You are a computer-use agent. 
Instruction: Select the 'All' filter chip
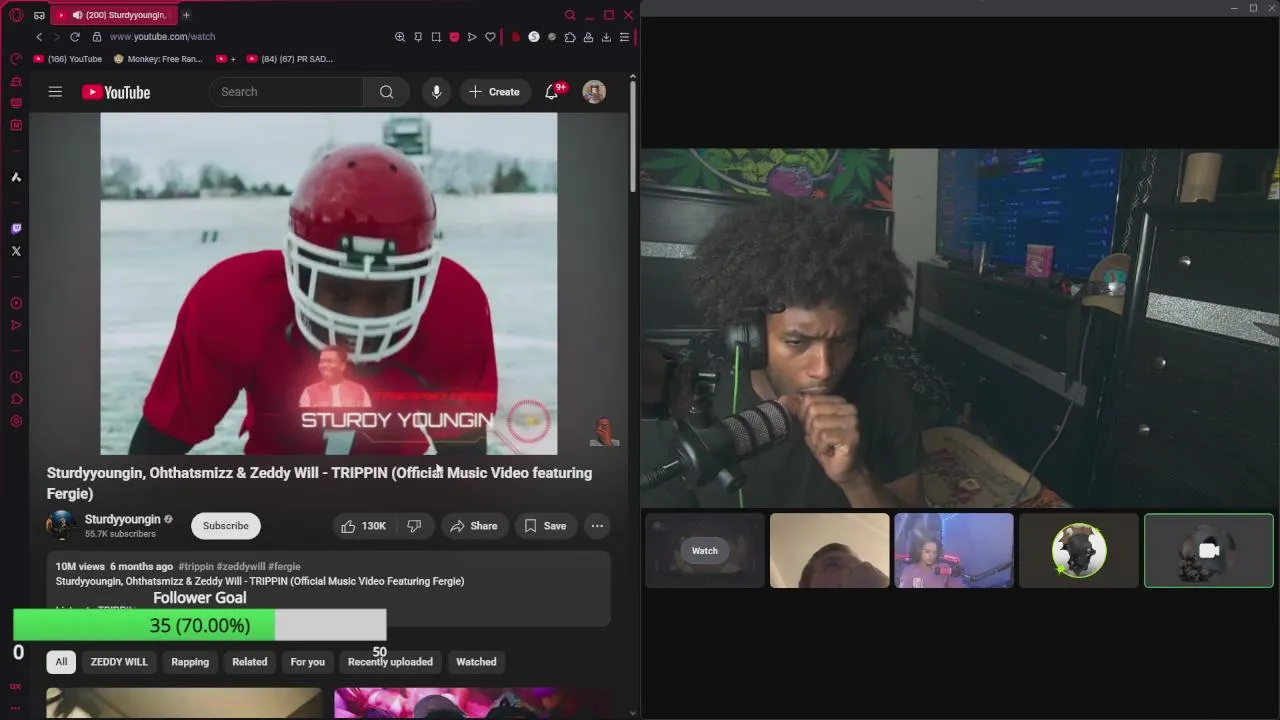point(61,662)
